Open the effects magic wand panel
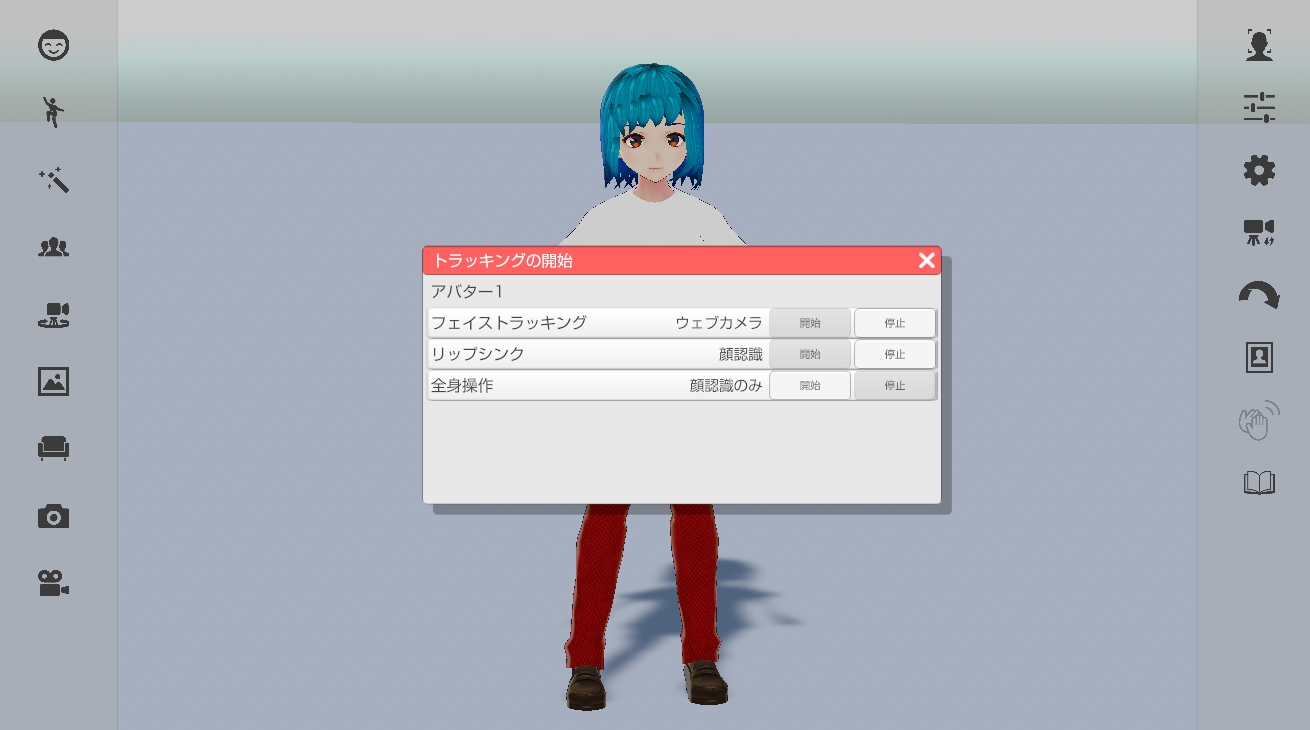The height and width of the screenshot is (730, 1310). [54, 180]
